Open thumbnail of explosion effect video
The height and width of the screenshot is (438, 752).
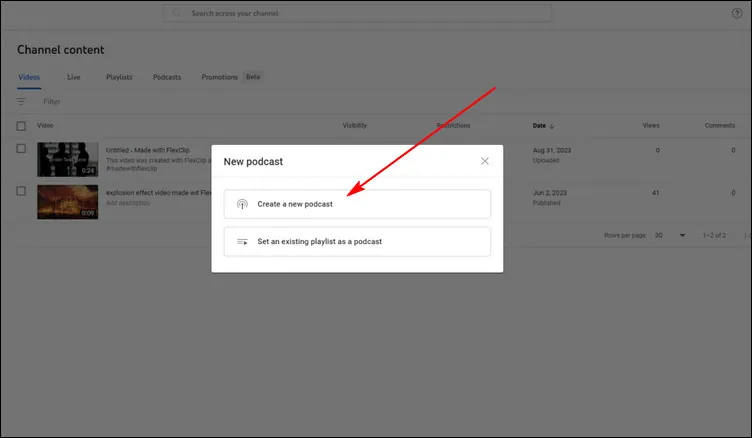click(68, 202)
